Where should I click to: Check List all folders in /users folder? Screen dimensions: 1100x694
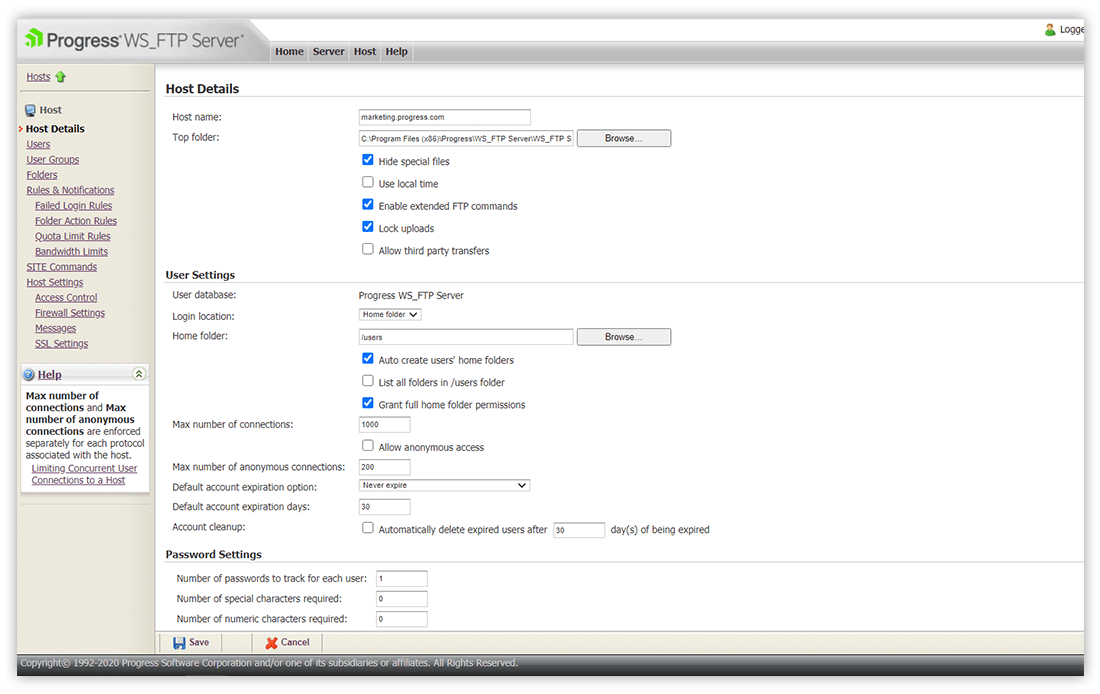point(368,381)
